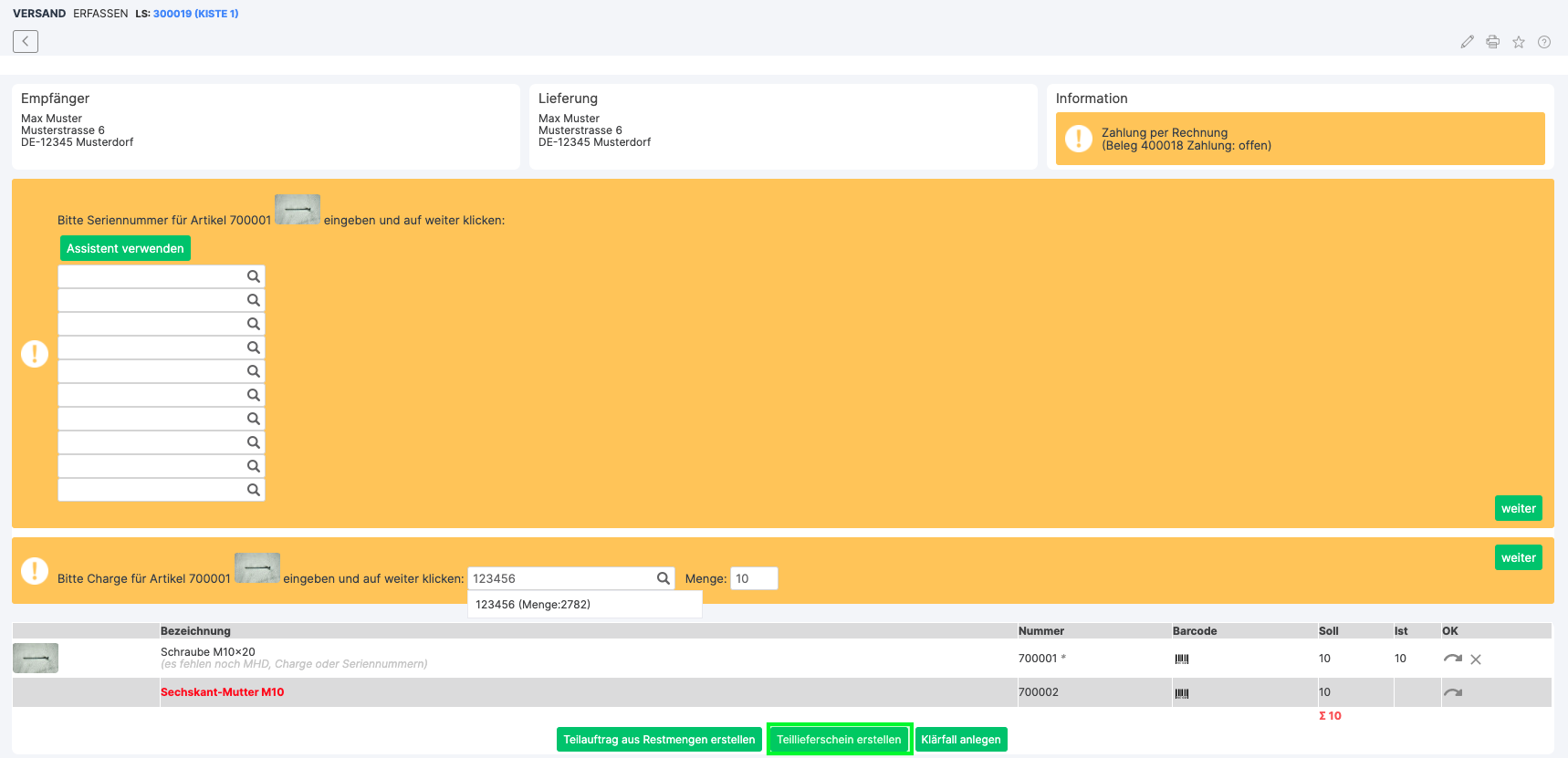Viewport: 1568px width, 758px height.
Task: Click Teillieferschein erstellen button
Action: 839,740
